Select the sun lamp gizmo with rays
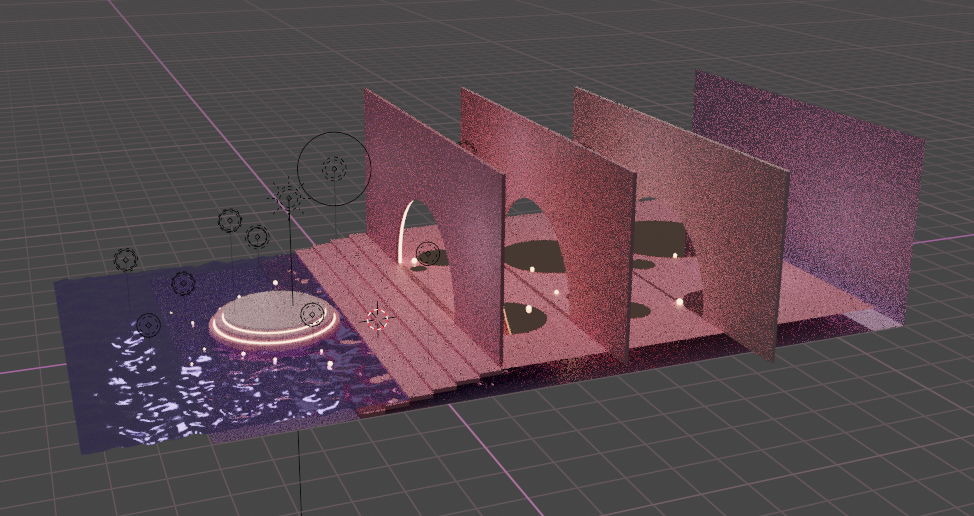This screenshot has width=974, height=516. click(288, 198)
